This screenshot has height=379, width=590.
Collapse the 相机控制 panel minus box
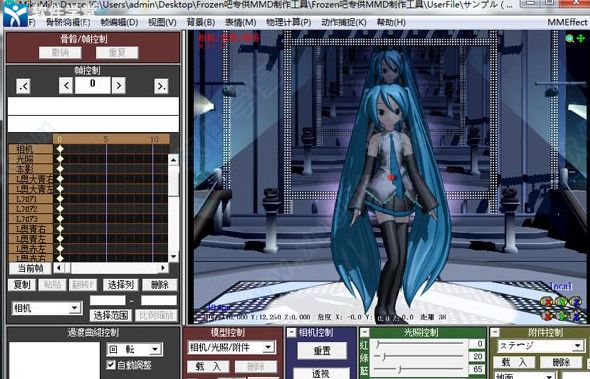(291, 332)
